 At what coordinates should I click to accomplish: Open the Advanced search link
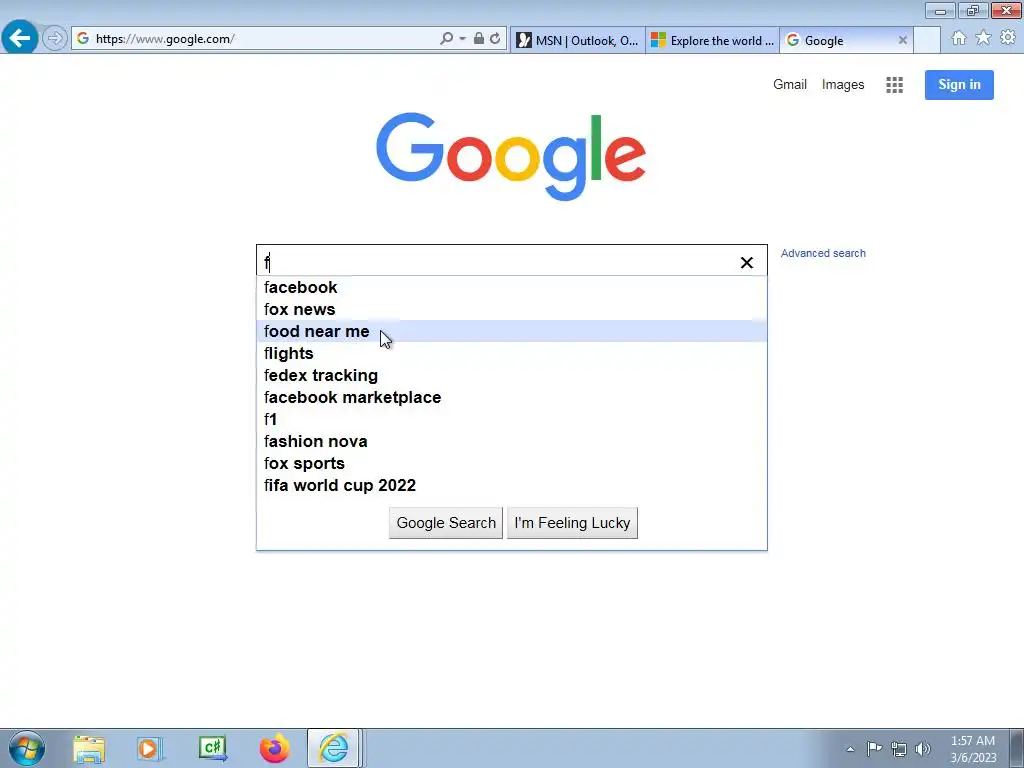click(823, 253)
